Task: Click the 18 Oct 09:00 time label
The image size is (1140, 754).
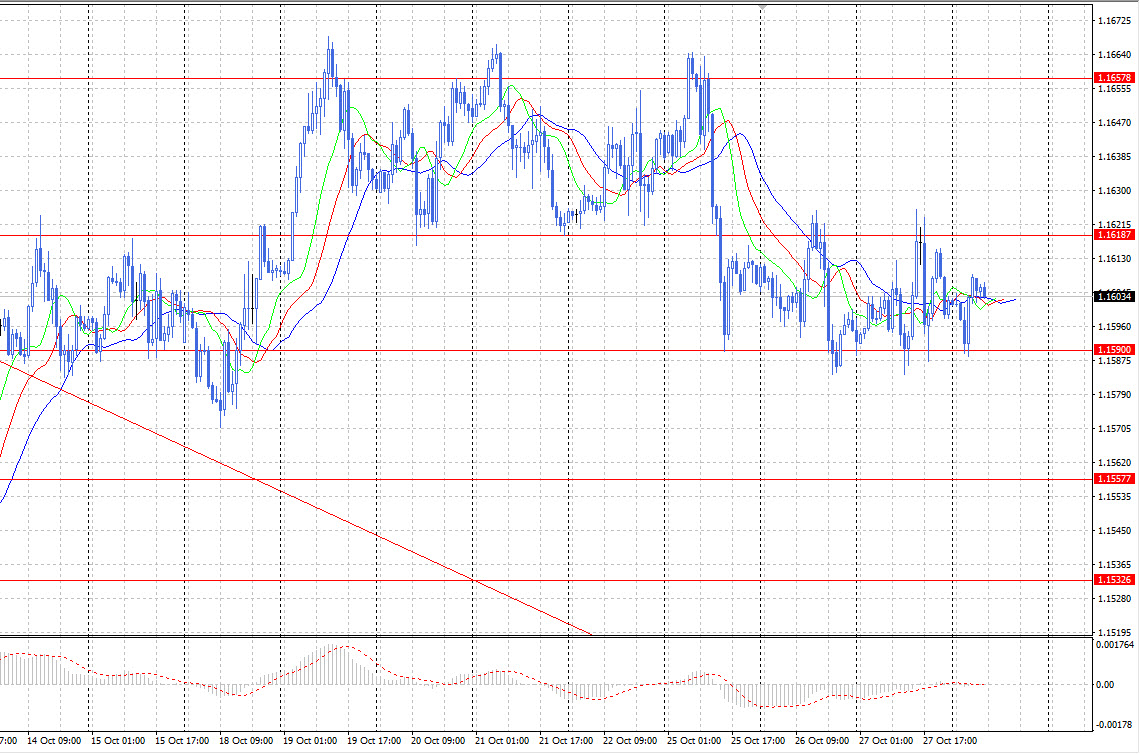Action: (x=246, y=741)
